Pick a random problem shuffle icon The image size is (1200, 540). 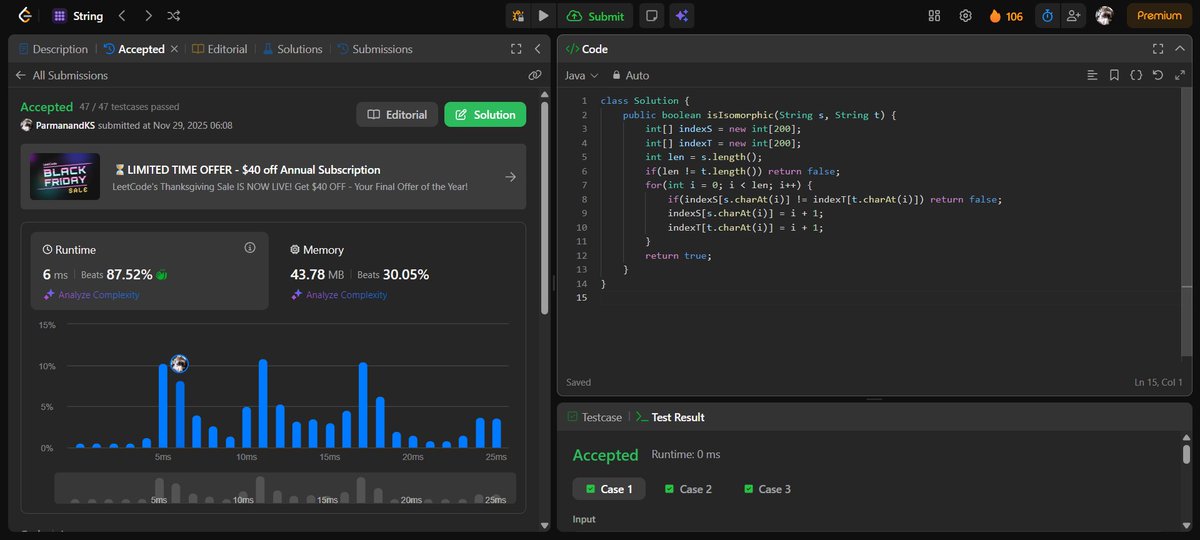(174, 16)
